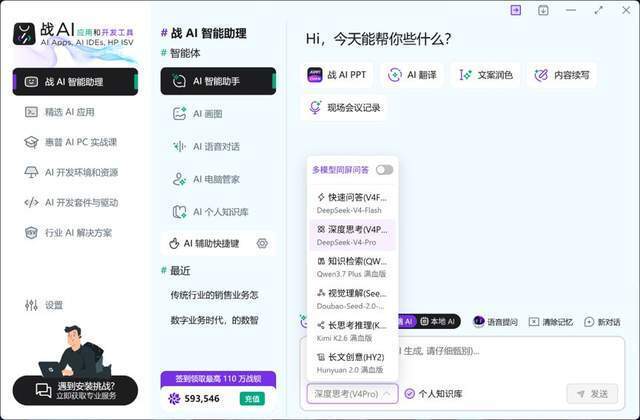Click the 签到领取最高 110 万战锁 banner
This screenshot has width=640, height=420.
(218, 379)
